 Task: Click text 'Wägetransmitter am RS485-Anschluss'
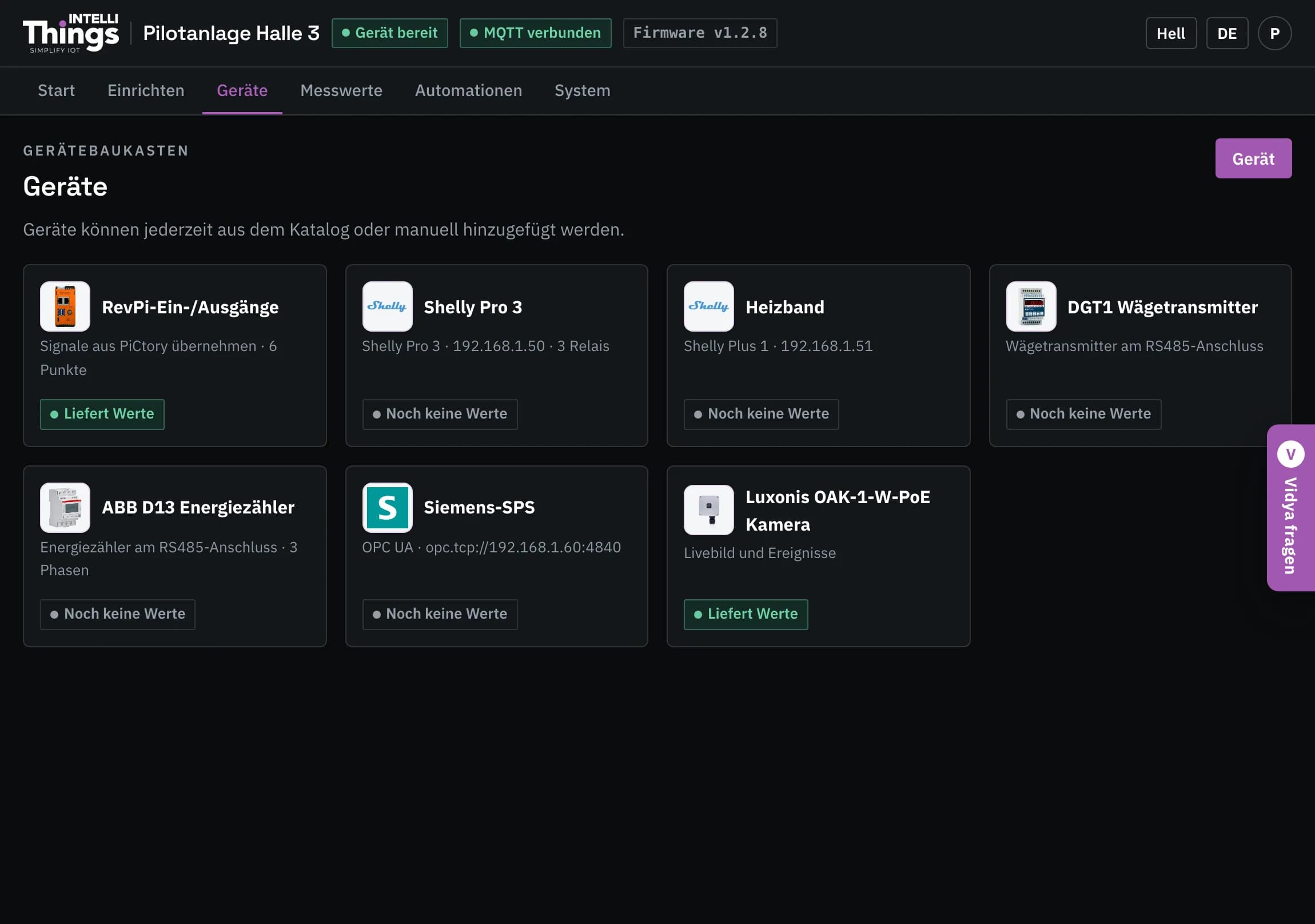pyautogui.click(x=1134, y=346)
